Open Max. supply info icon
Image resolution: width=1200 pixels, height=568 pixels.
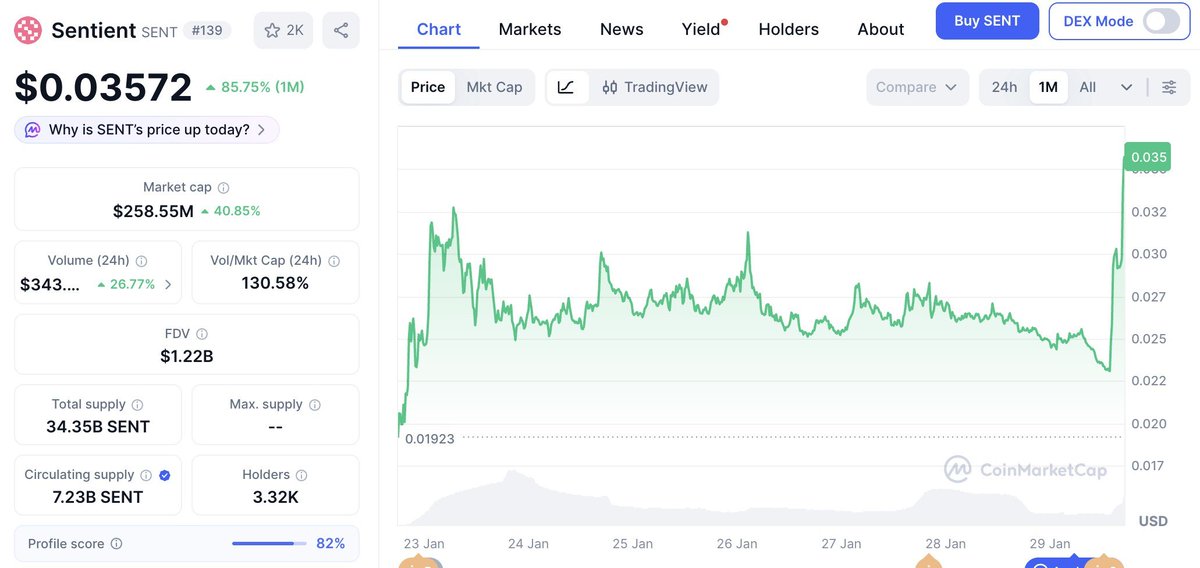315,405
